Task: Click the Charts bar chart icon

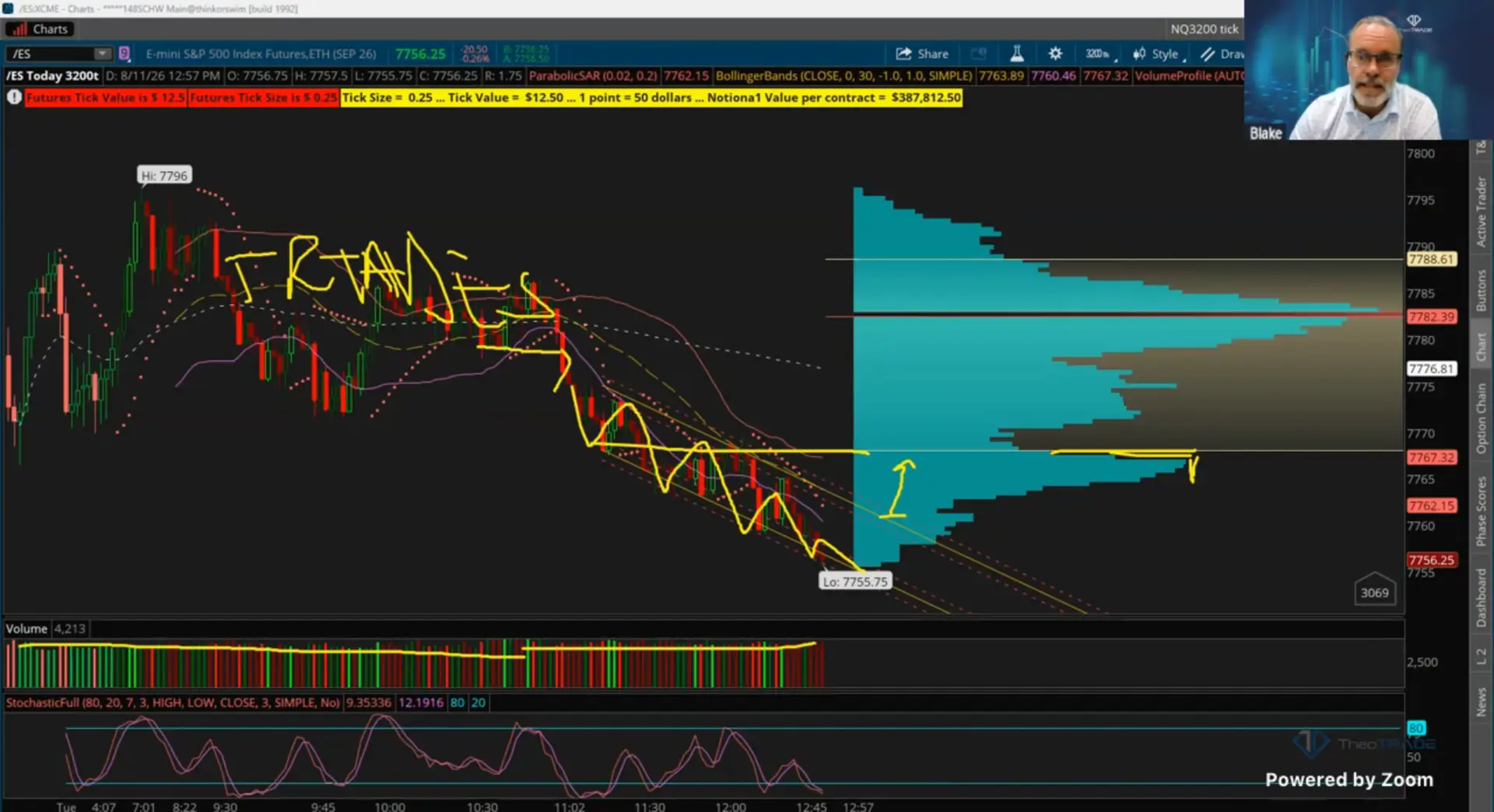Action: [19, 29]
